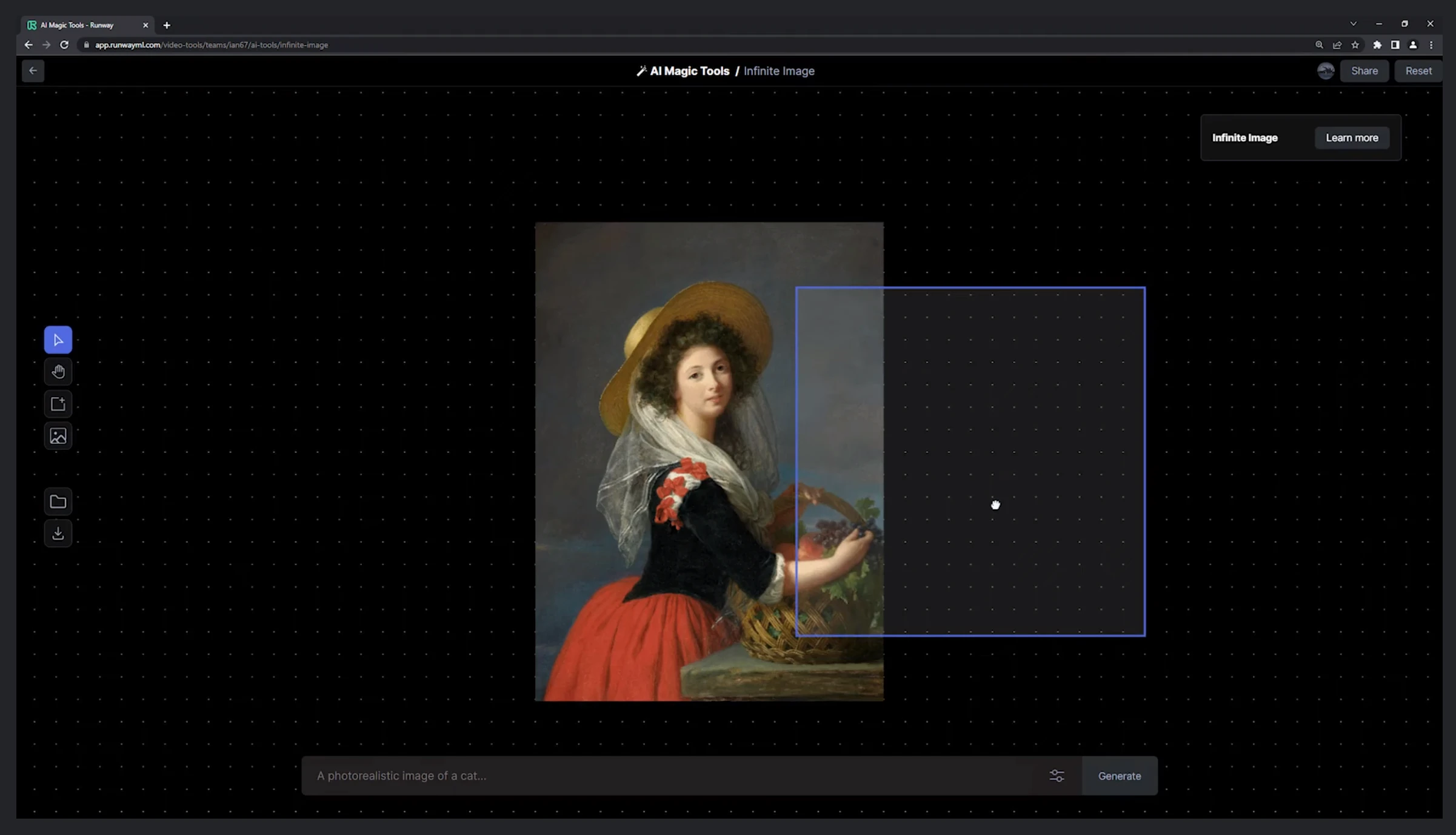This screenshot has height=835, width=1456.
Task: Click the browser back button
Action: click(x=28, y=44)
